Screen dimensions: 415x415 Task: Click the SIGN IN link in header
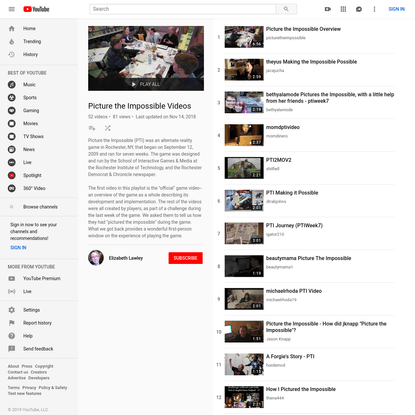396,9
